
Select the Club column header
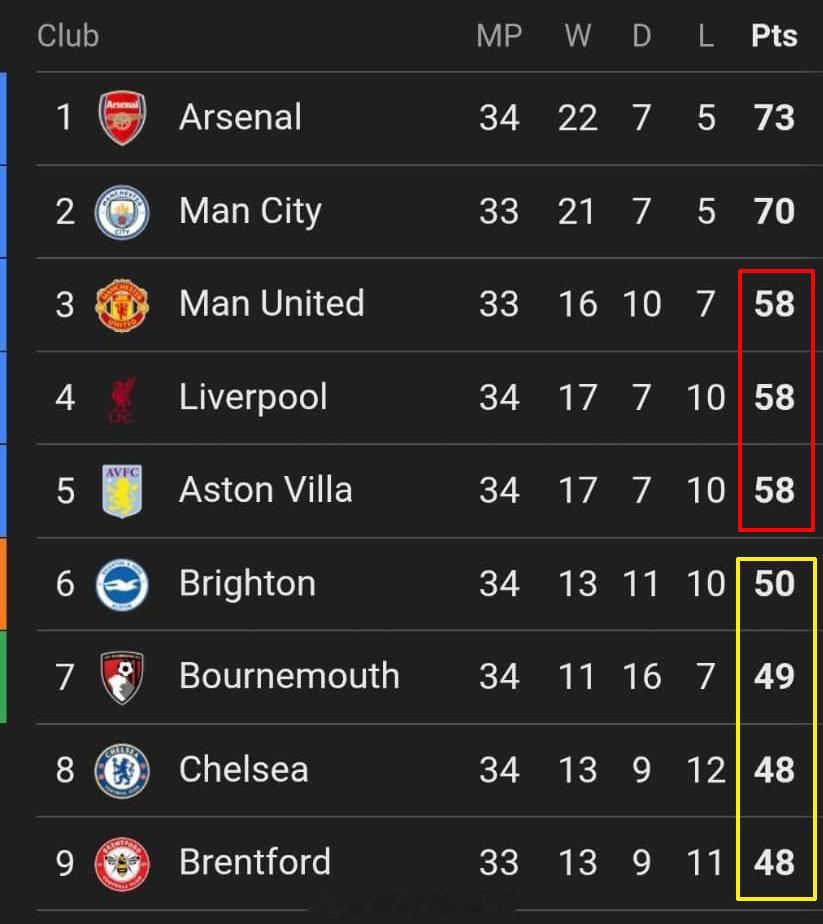pyautogui.click(x=68, y=36)
